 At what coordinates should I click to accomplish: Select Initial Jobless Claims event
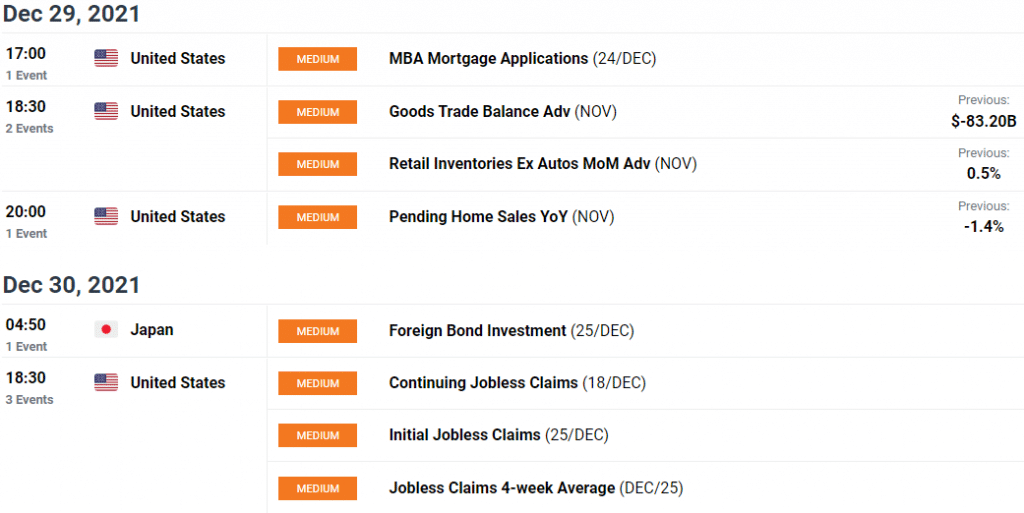tap(464, 435)
